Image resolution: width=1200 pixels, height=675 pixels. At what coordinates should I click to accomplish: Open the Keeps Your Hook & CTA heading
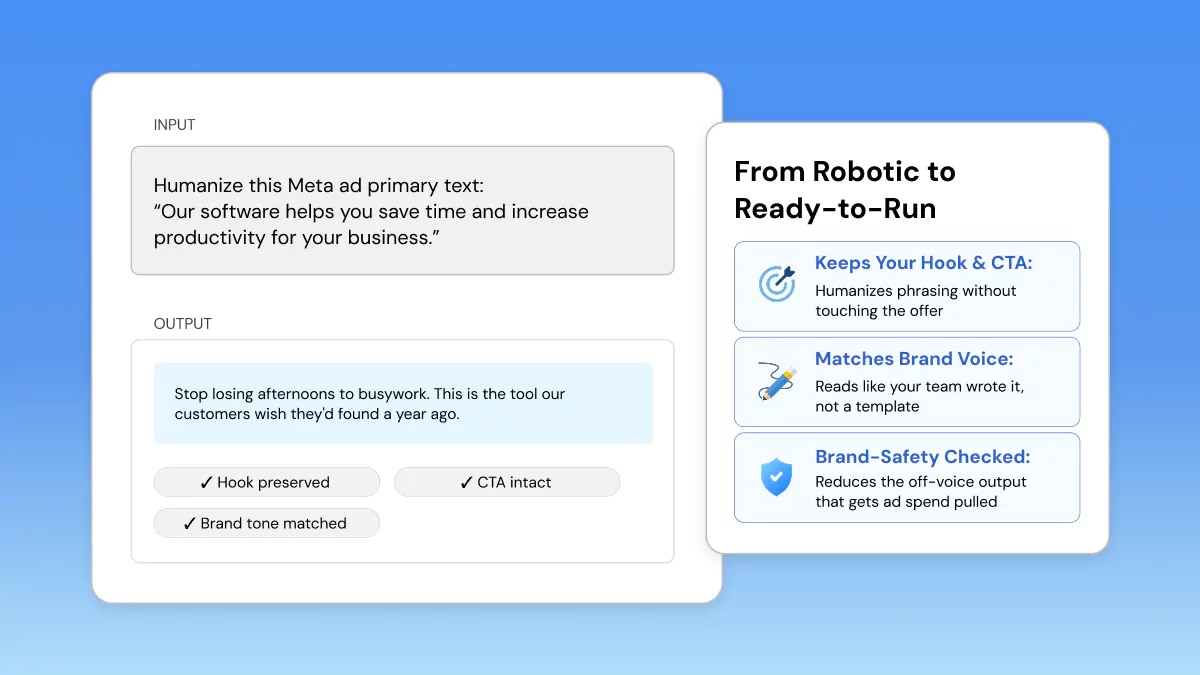923,263
